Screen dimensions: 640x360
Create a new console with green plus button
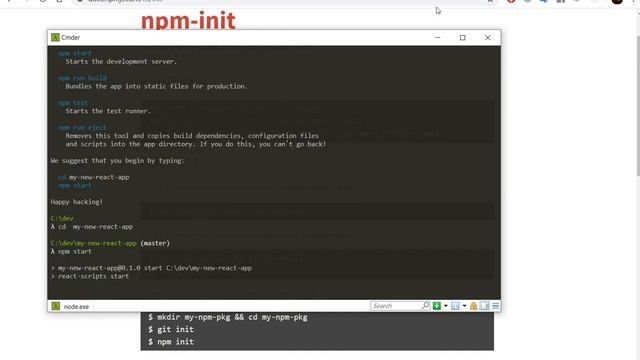pyautogui.click(x=436, y=306)
